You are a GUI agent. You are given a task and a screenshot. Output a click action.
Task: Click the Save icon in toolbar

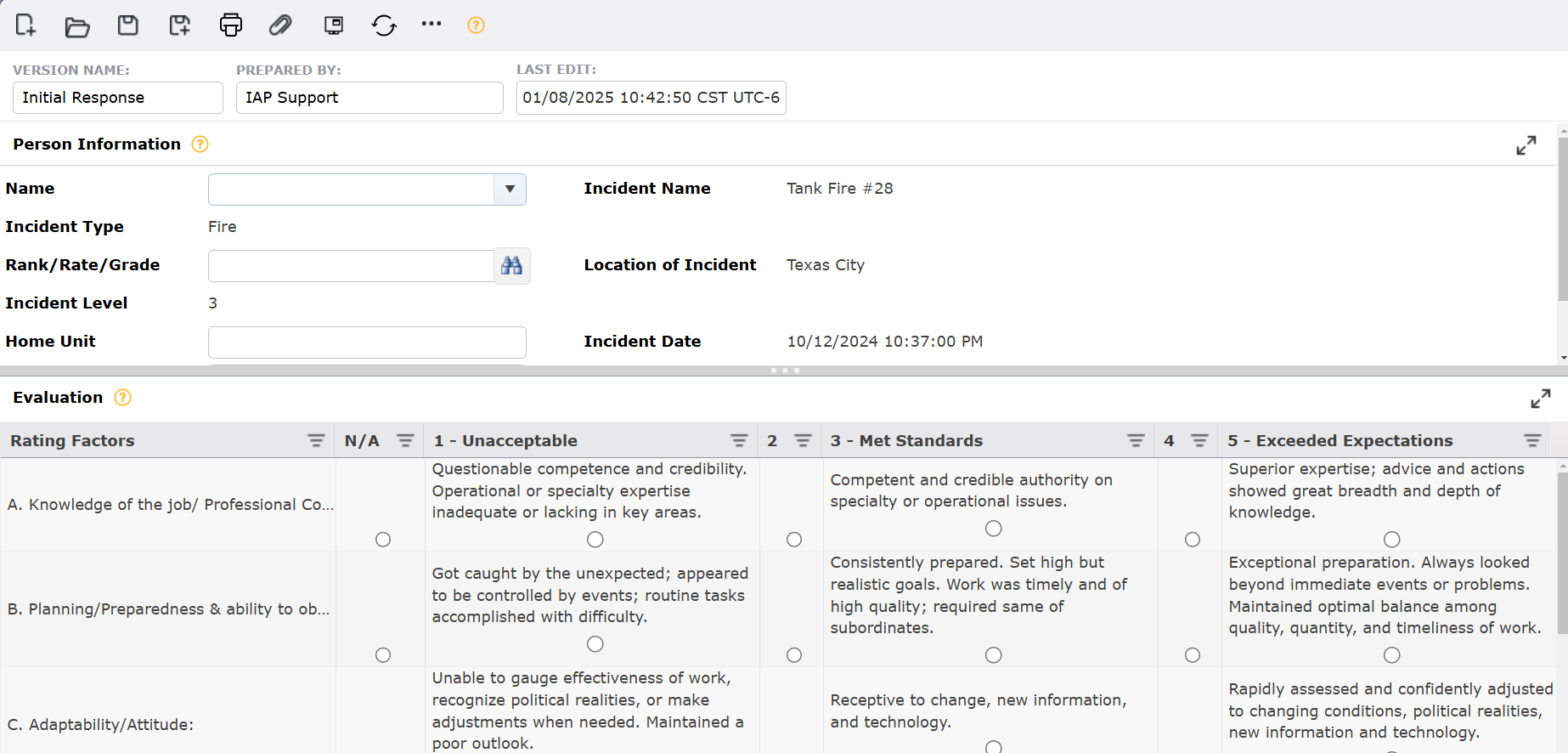(x=127, y=25)
